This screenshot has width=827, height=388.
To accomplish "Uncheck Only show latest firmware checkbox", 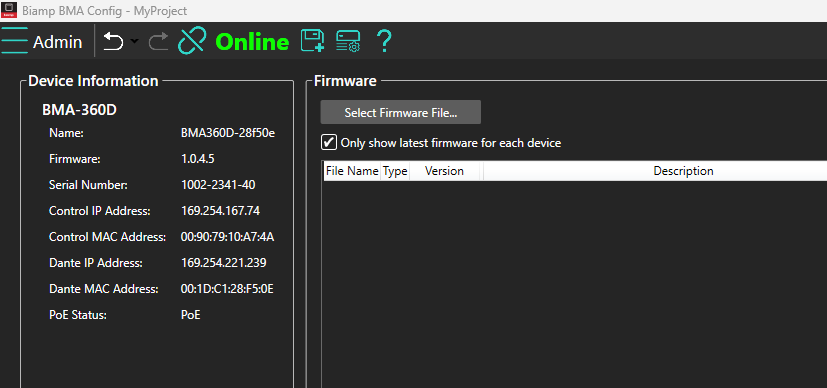I will point(329,142).
